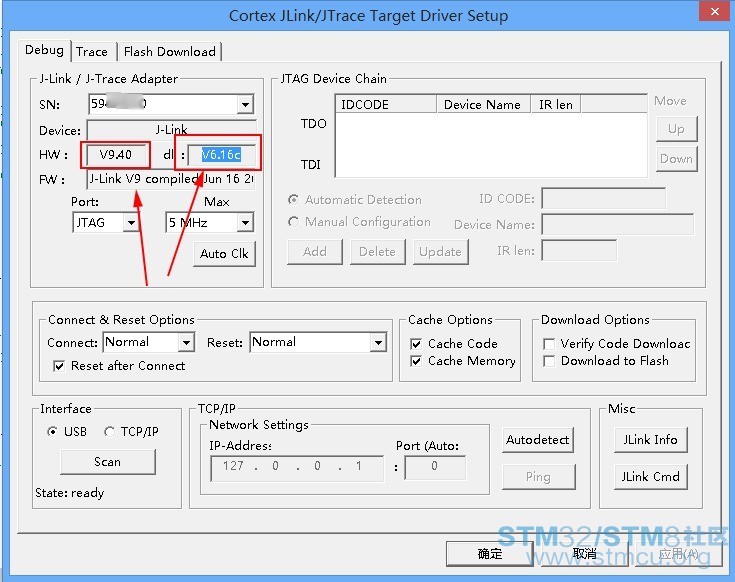
Task: Enable Verify Code Download checkbox
Action: point(549,344)
